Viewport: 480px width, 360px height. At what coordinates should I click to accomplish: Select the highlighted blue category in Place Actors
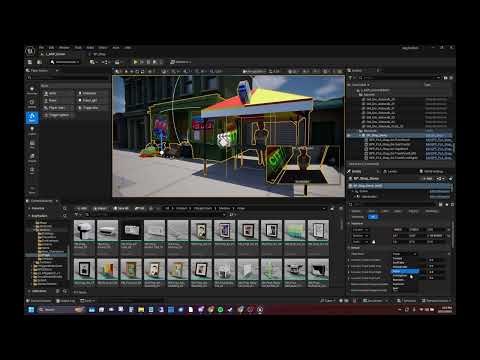tap(32, 117)
